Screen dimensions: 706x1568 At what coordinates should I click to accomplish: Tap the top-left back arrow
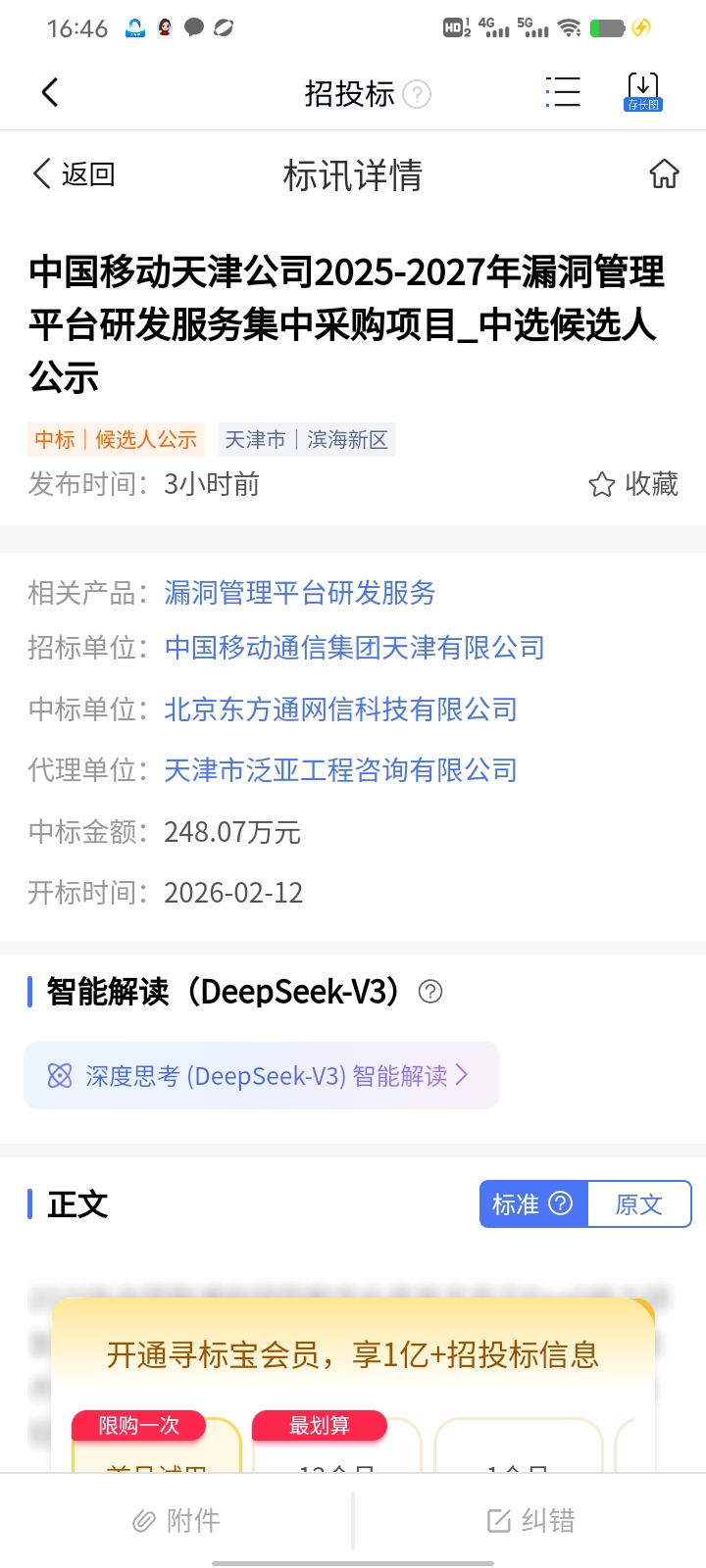(50, 93)
